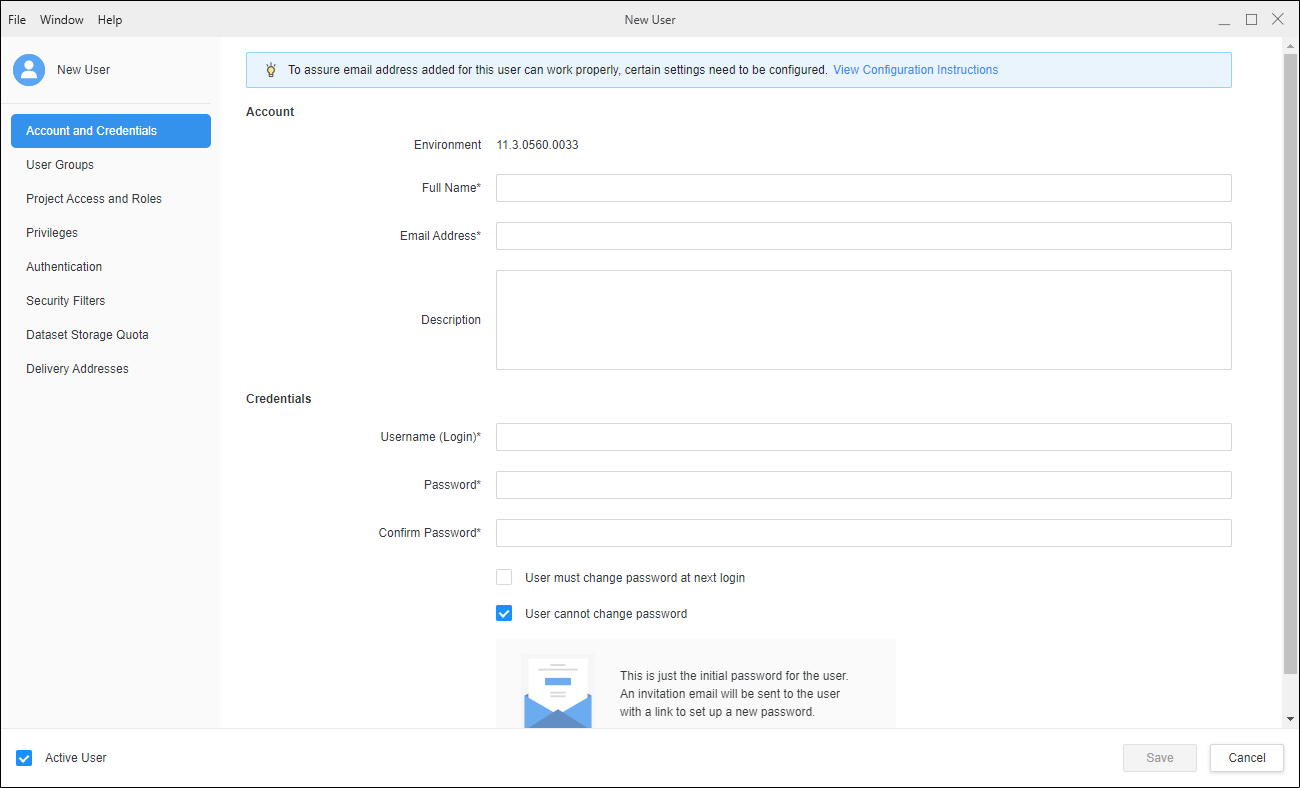Open View Configuration Instructions link

(915, 70)
